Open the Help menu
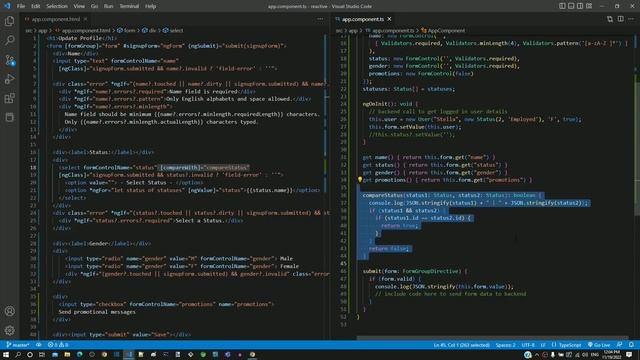The width and height of the screenshot is (640, 360). pyautogui.click(x=151, y=6)
